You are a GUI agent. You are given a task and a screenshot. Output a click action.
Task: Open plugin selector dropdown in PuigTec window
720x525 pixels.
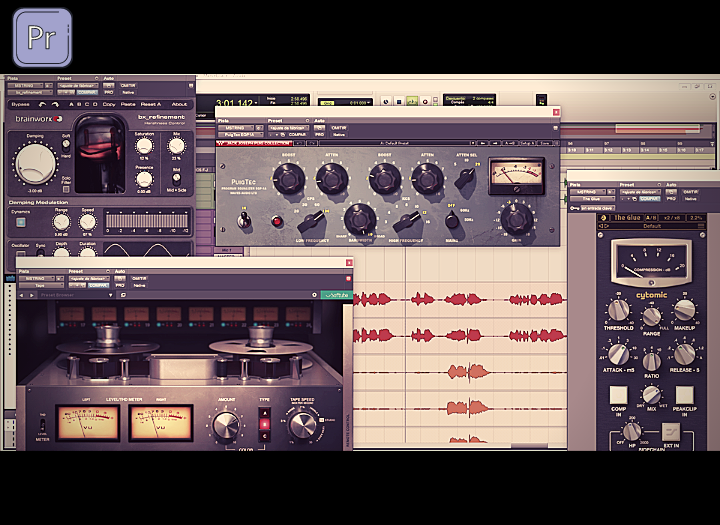tap(241, 135)
